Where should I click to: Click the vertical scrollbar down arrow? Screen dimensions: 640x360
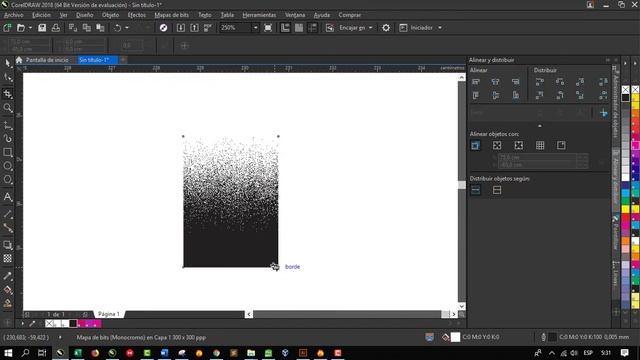[462, 306]
